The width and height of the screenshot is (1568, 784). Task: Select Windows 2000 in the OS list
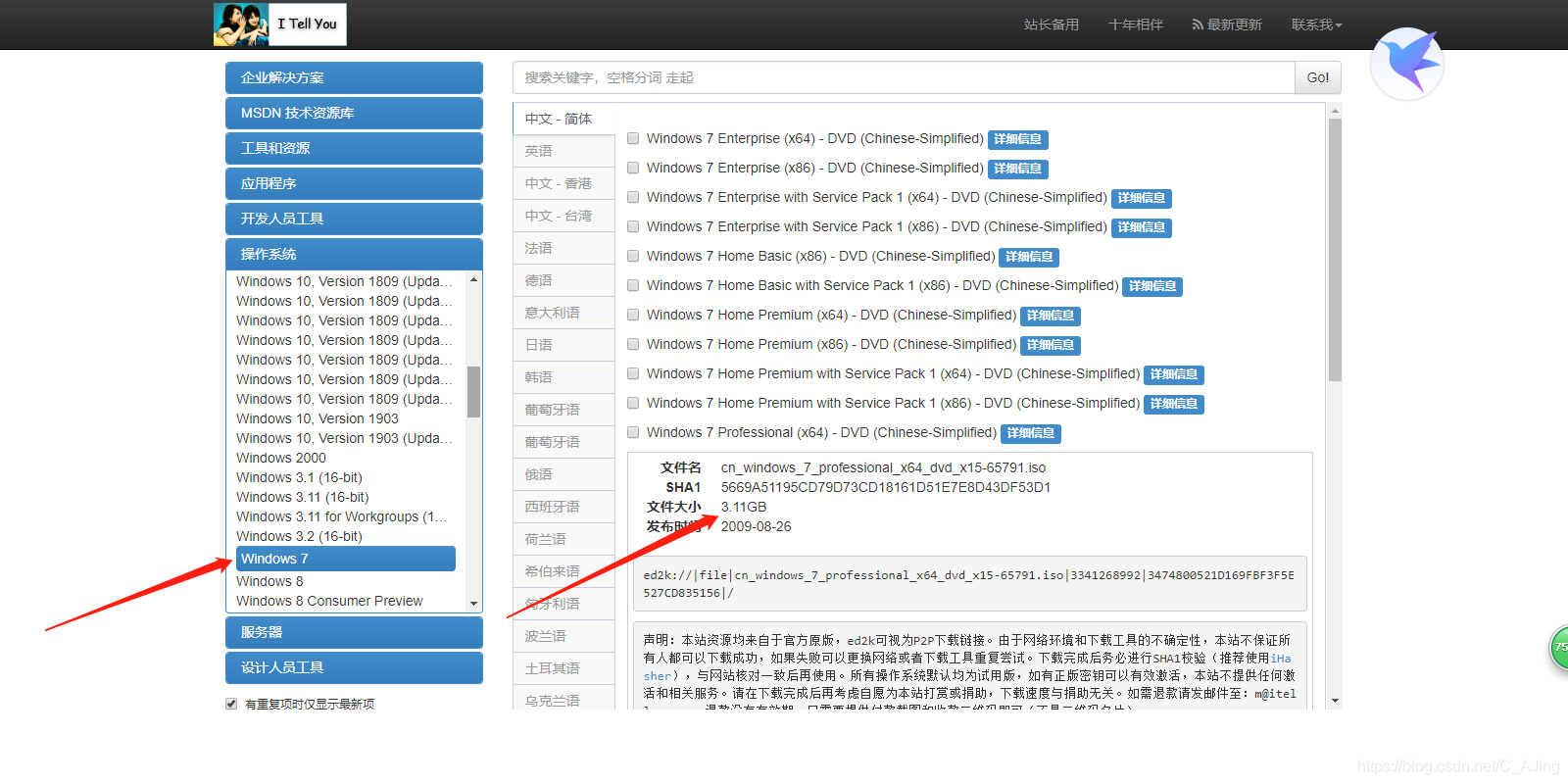pyautogui.click(x=281, y=458)
